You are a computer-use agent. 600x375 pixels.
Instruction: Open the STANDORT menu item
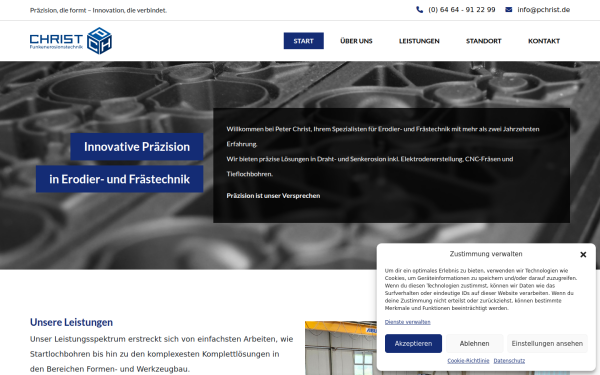484,41
